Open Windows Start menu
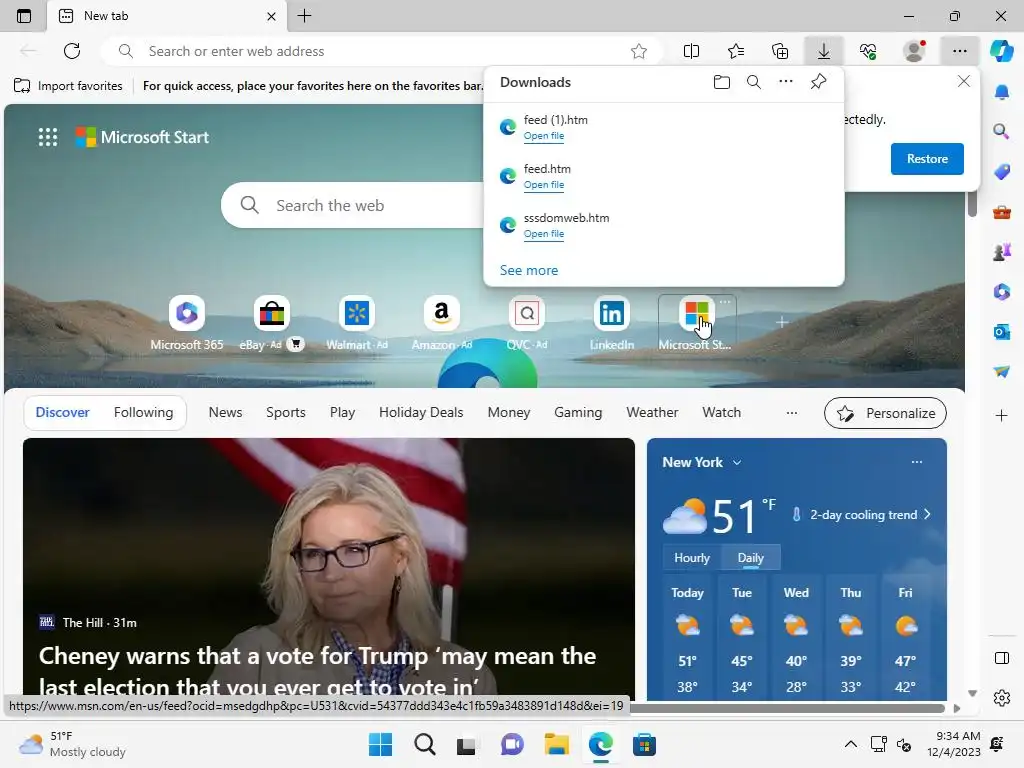This screenshot has width=1024, height=768. pyautogui.click(x=380, y=744)
